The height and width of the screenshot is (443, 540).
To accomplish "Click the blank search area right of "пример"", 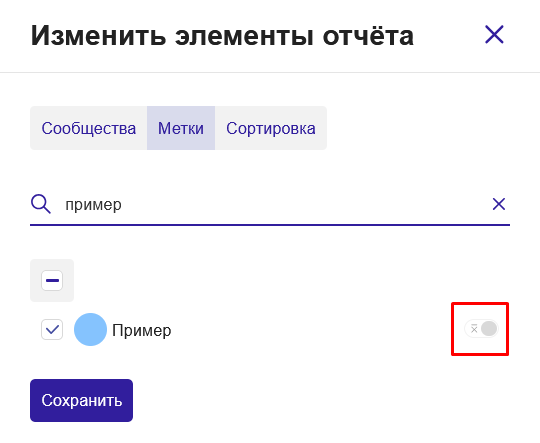I will tap(307, 204).
